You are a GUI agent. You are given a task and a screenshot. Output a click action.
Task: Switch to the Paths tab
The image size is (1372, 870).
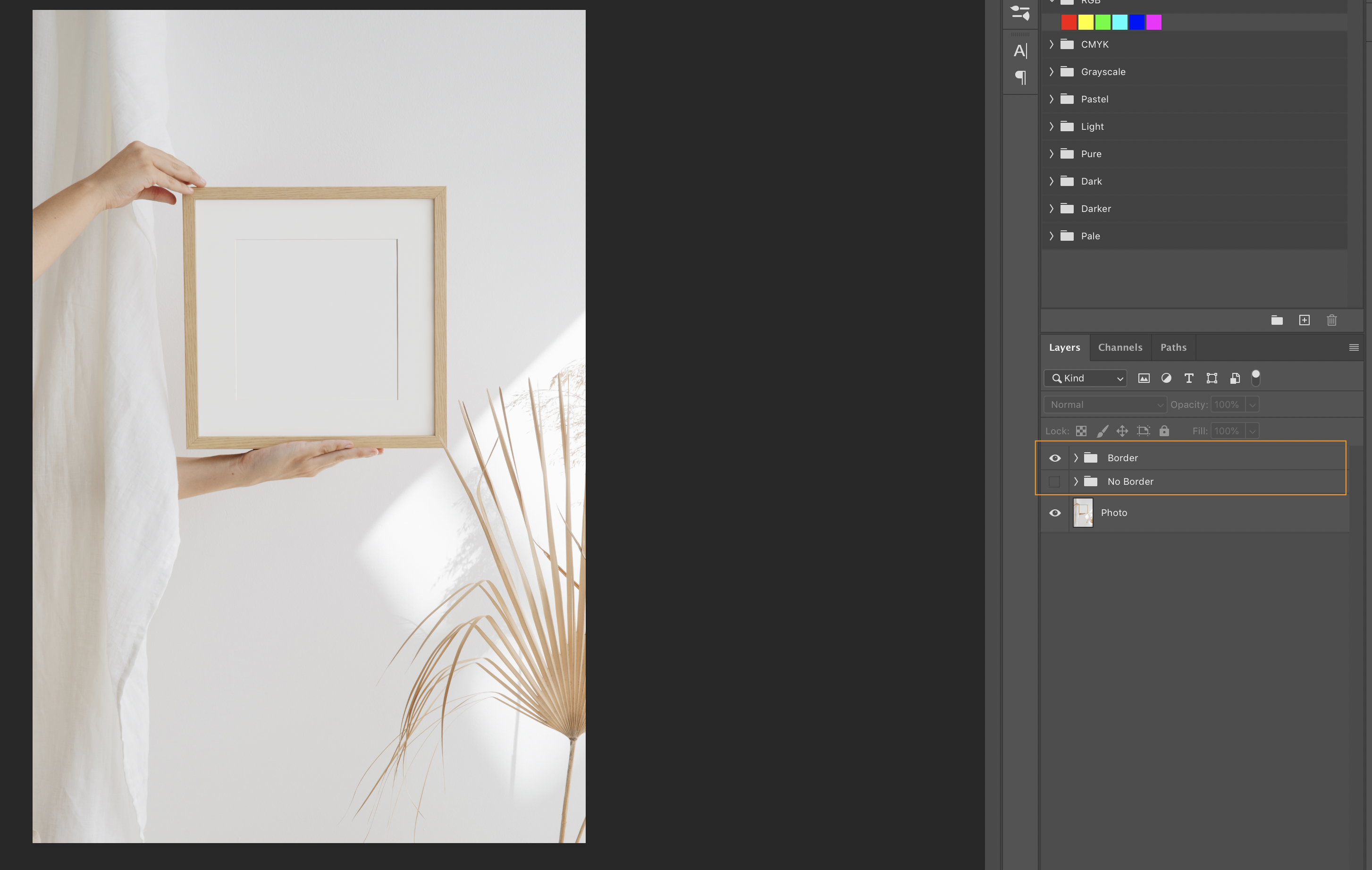point(1173,347)
